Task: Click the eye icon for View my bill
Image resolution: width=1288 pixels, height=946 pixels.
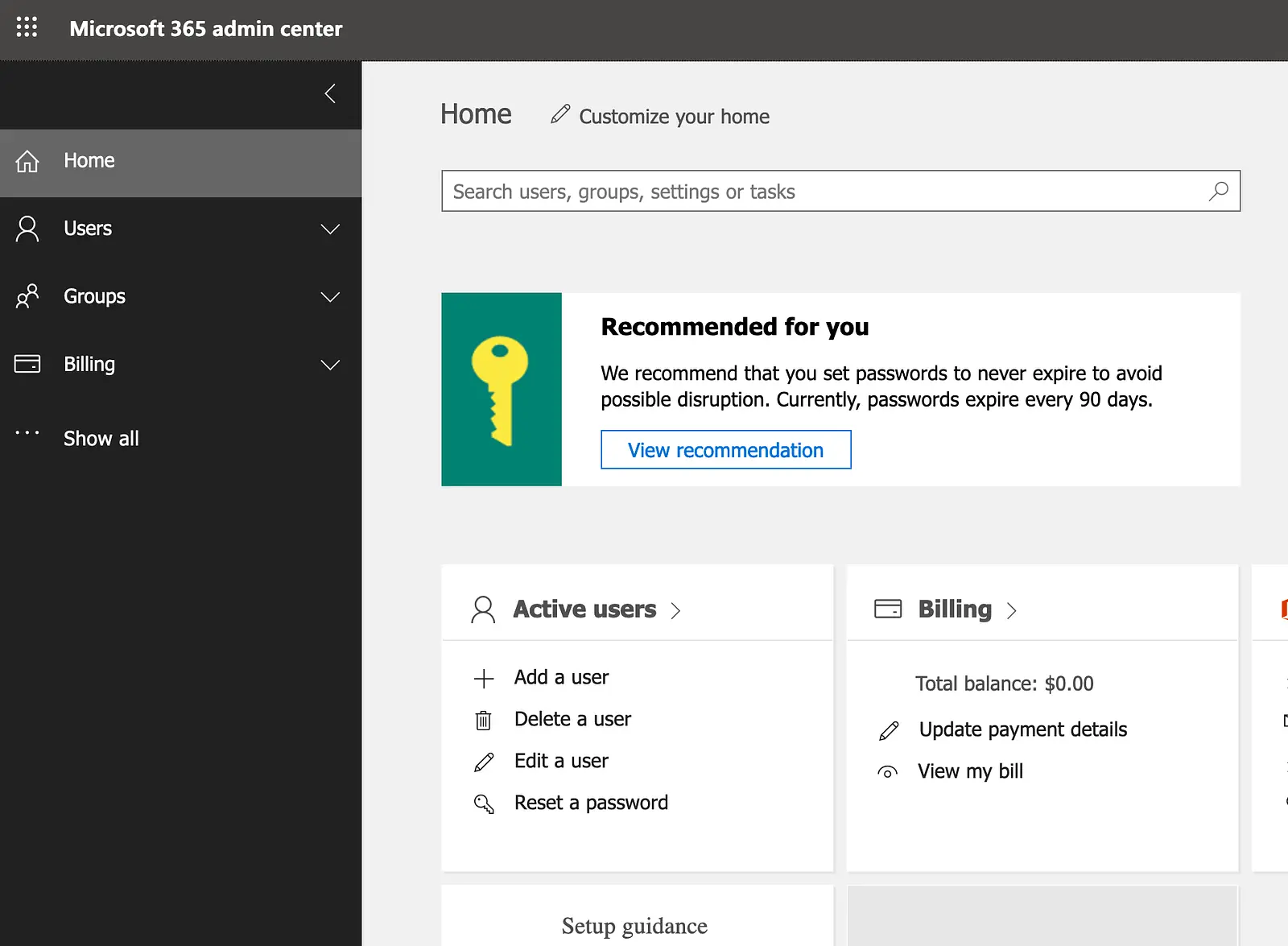Action: tap(887, 773)
